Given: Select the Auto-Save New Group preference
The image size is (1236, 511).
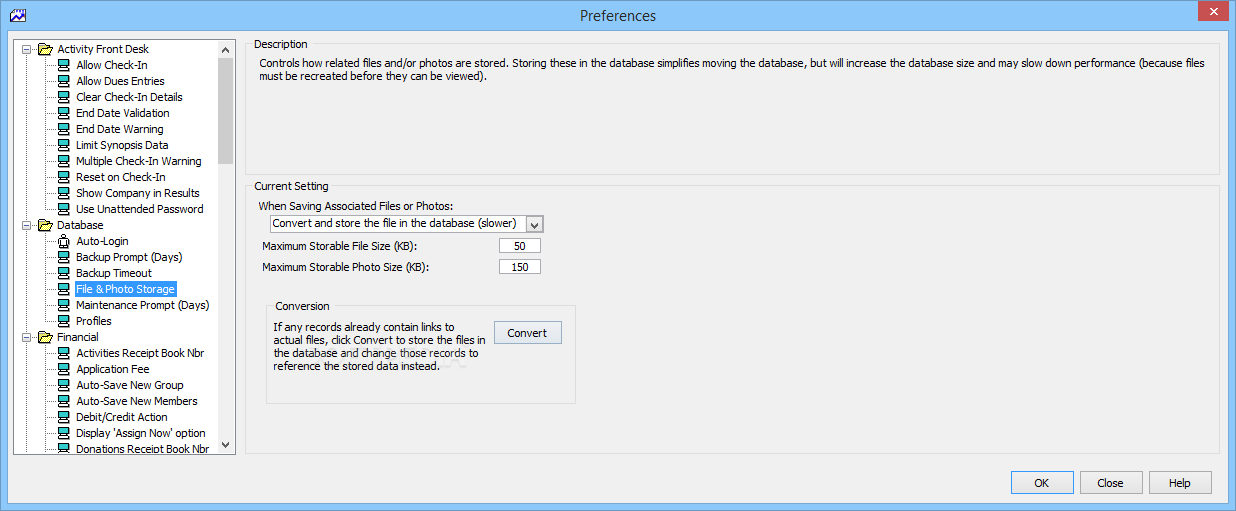Looking at the screenshot, I should click(x=130, y=385).
